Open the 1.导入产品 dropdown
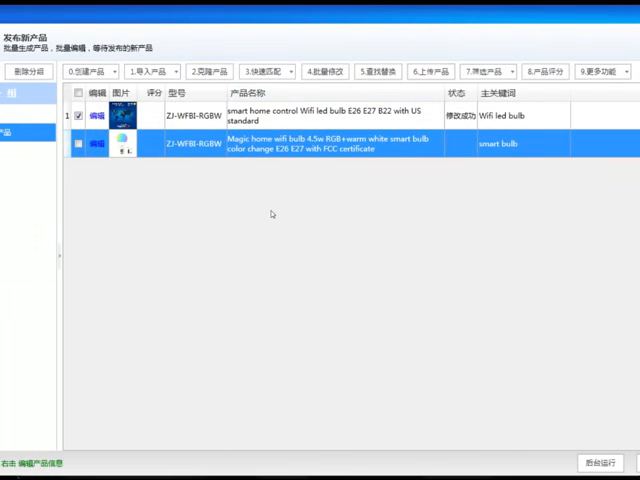 pyautogui.click(x=152, y=72)
